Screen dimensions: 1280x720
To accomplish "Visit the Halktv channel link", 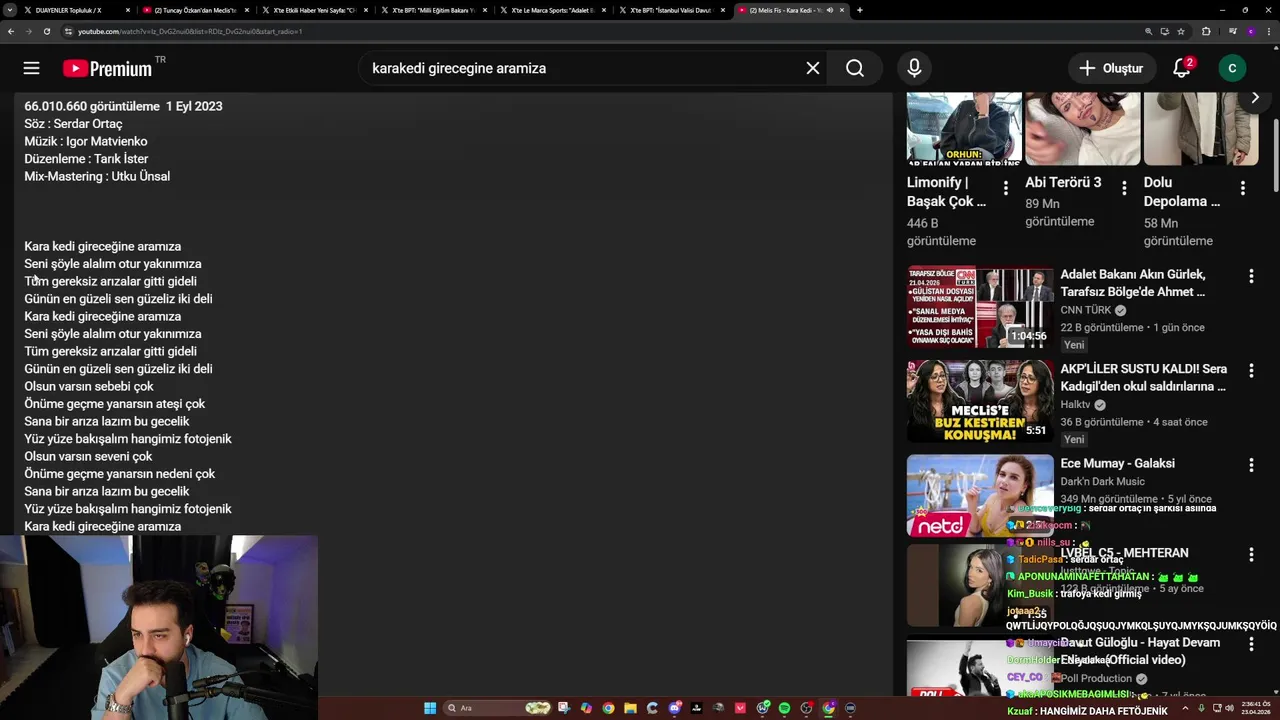I will tap(1075, 404).
